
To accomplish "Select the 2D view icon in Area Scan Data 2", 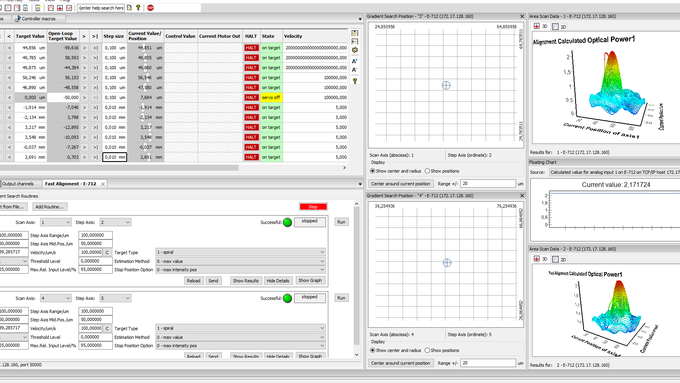I will (x=555, y=259).
